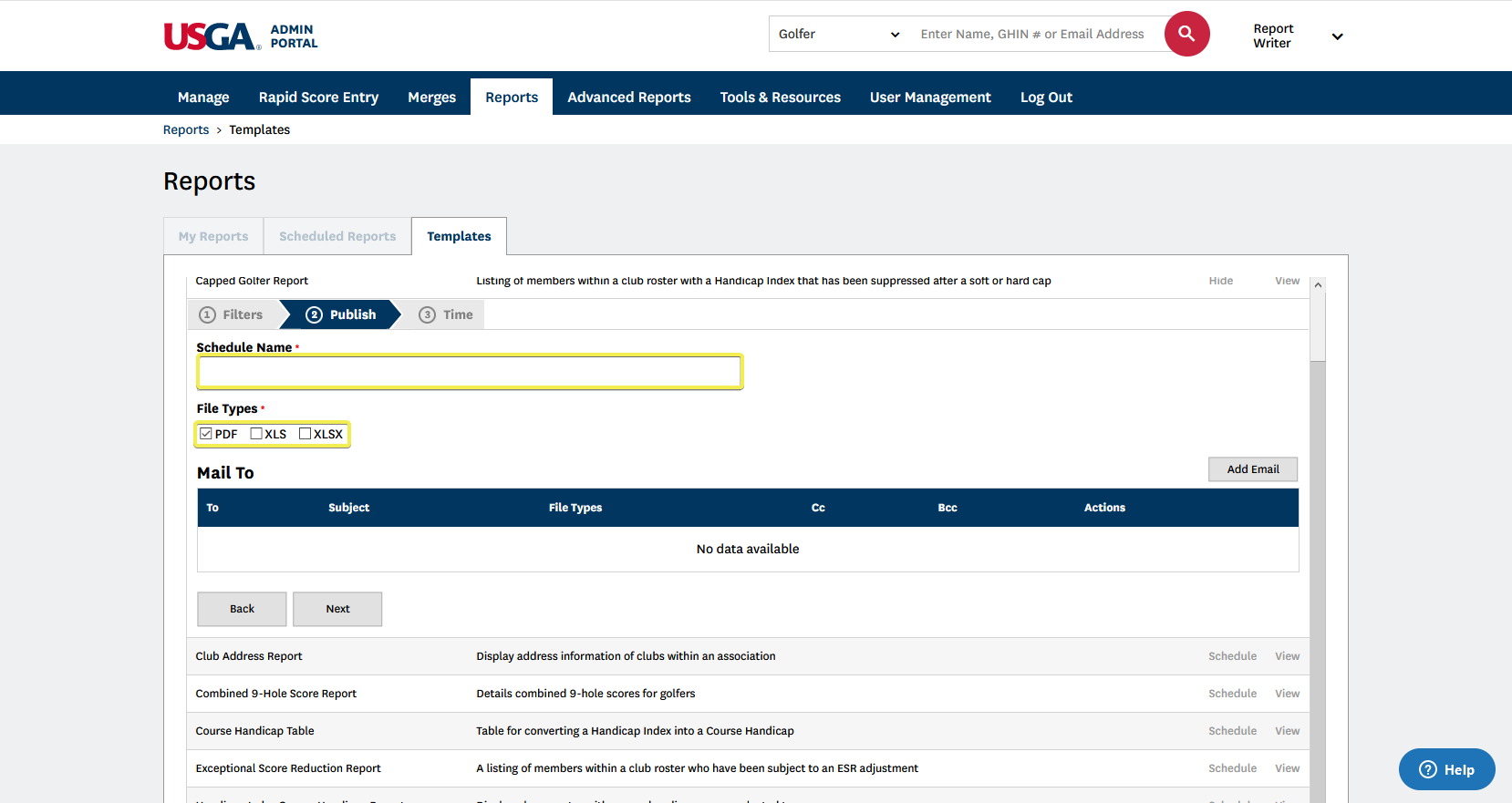The image size is (1512, 803).
Task: Open the Golfer search type dropdown
Action: coord(838,34)
